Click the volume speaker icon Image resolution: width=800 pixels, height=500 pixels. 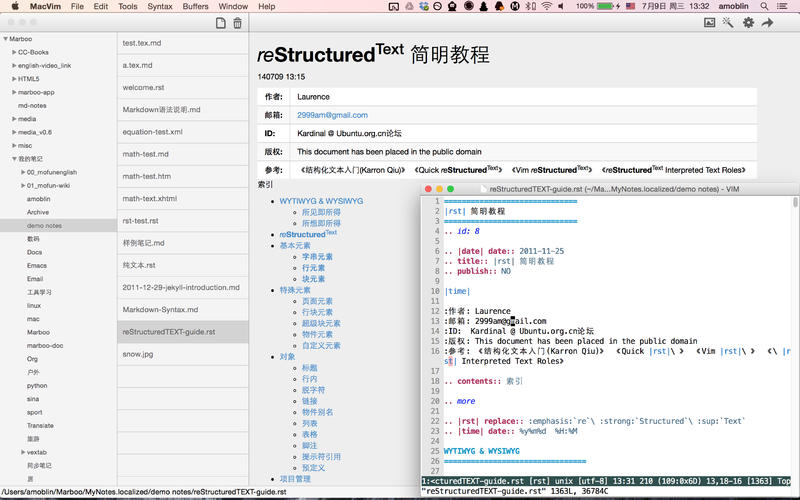pyautogui.click(x=561, y=6)
